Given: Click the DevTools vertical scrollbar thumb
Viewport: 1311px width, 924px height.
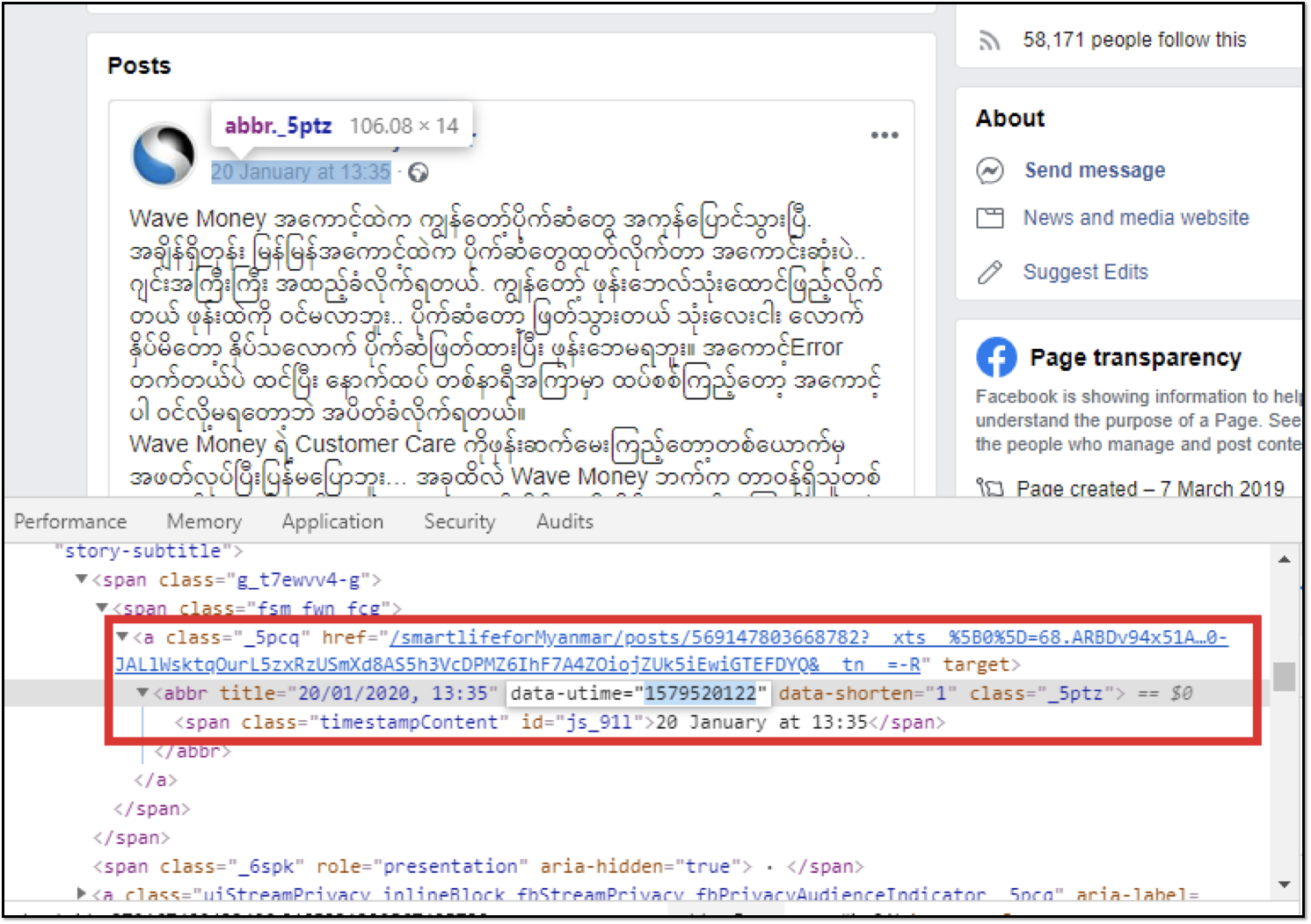Looking at the screenshot, I should (x=1285, y=677).
